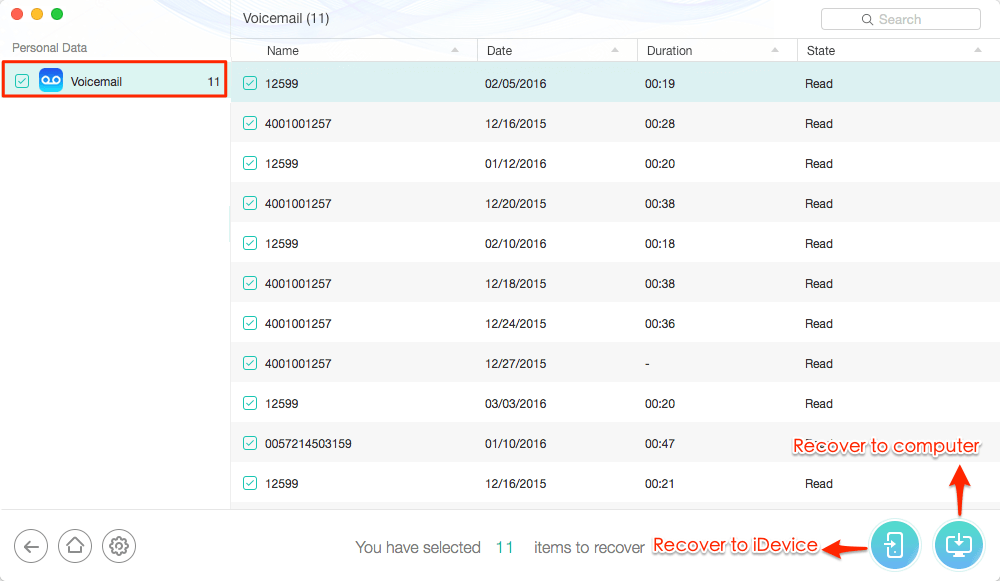Click the blue Voicemail category icon
Viewport: 1000px width, 581px height.
(51, 80)
